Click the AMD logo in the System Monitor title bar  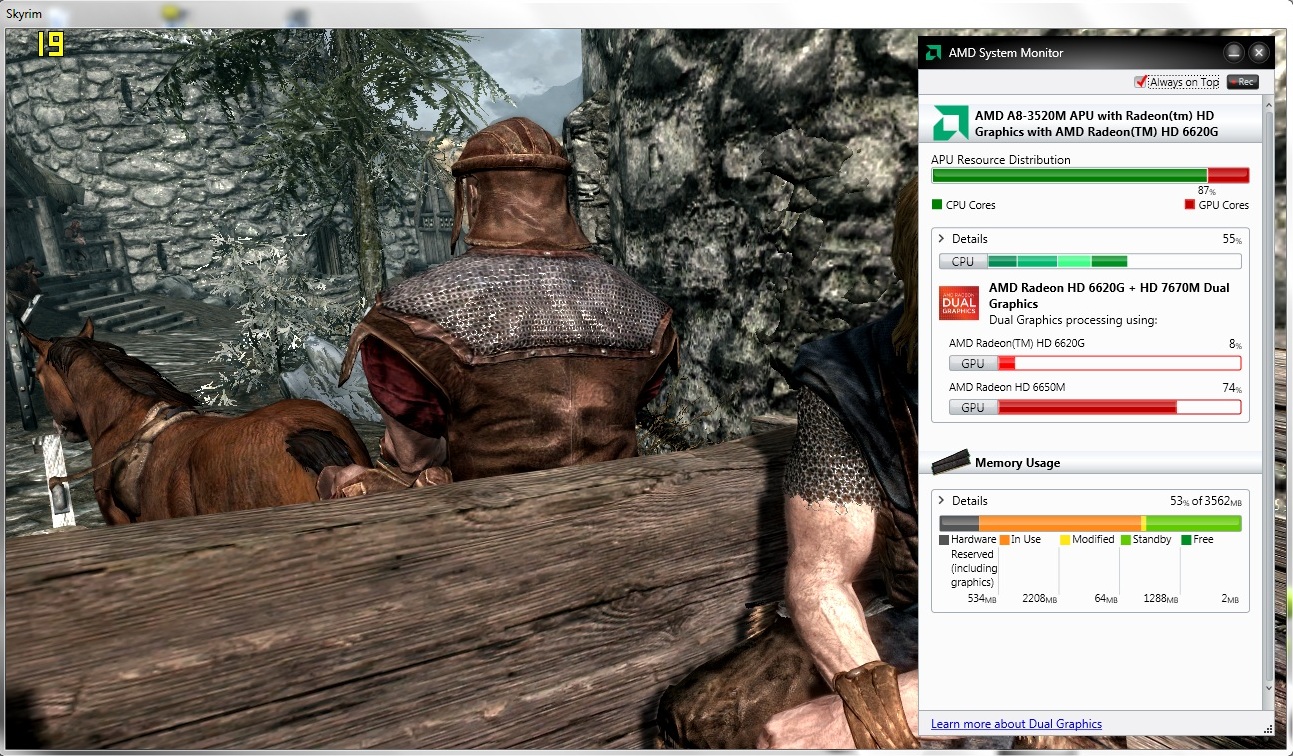932,52
